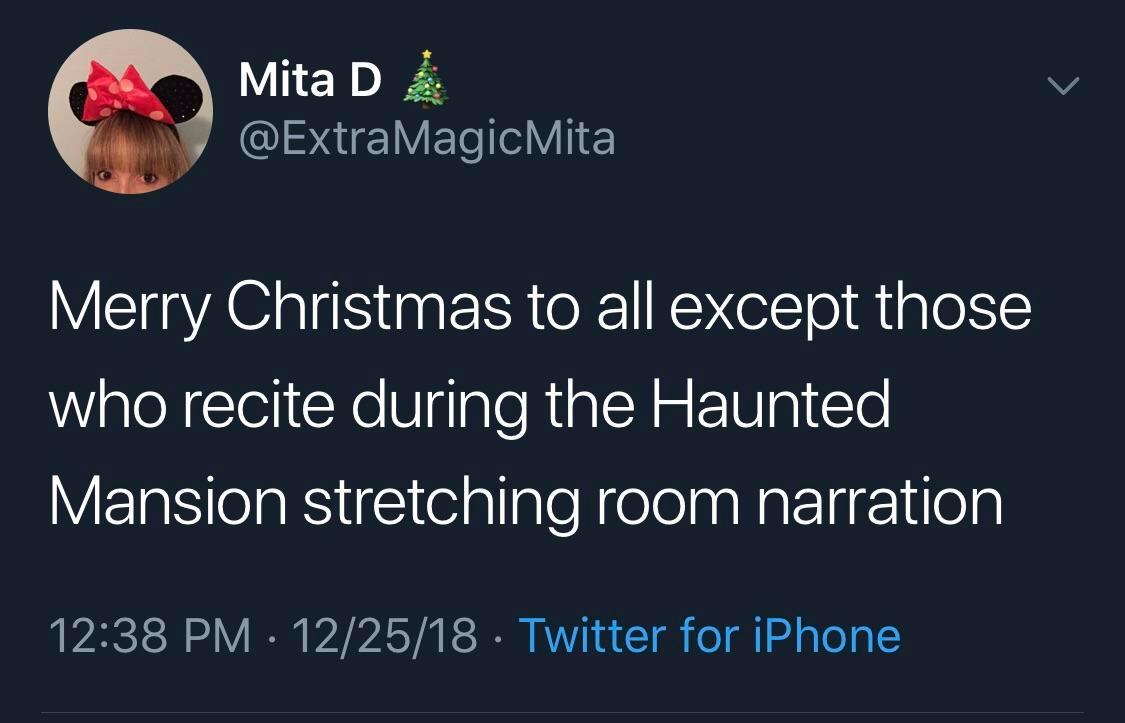The width and height of the screenshot is (1125, 723).
Task: Open the @ExtraMagicMita handle
Action: (427, 139)
